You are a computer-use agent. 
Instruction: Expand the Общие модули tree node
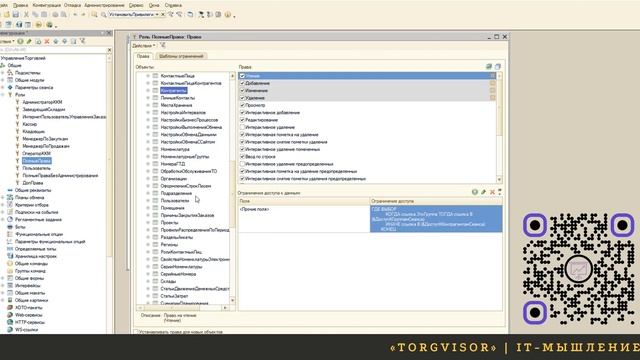[3, 80]
